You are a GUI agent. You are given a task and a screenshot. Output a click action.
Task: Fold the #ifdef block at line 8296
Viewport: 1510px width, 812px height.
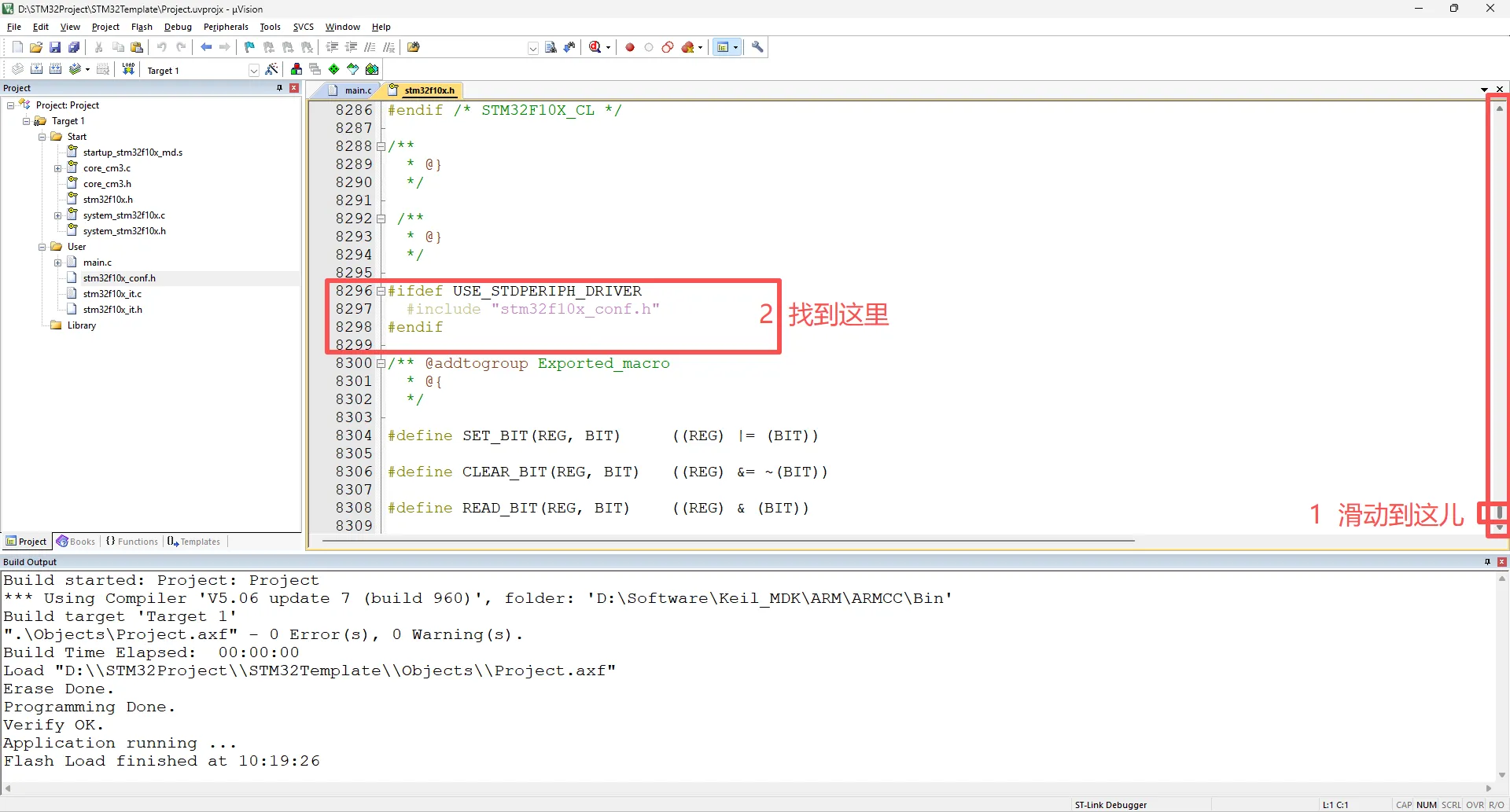[x=381, y=291]
